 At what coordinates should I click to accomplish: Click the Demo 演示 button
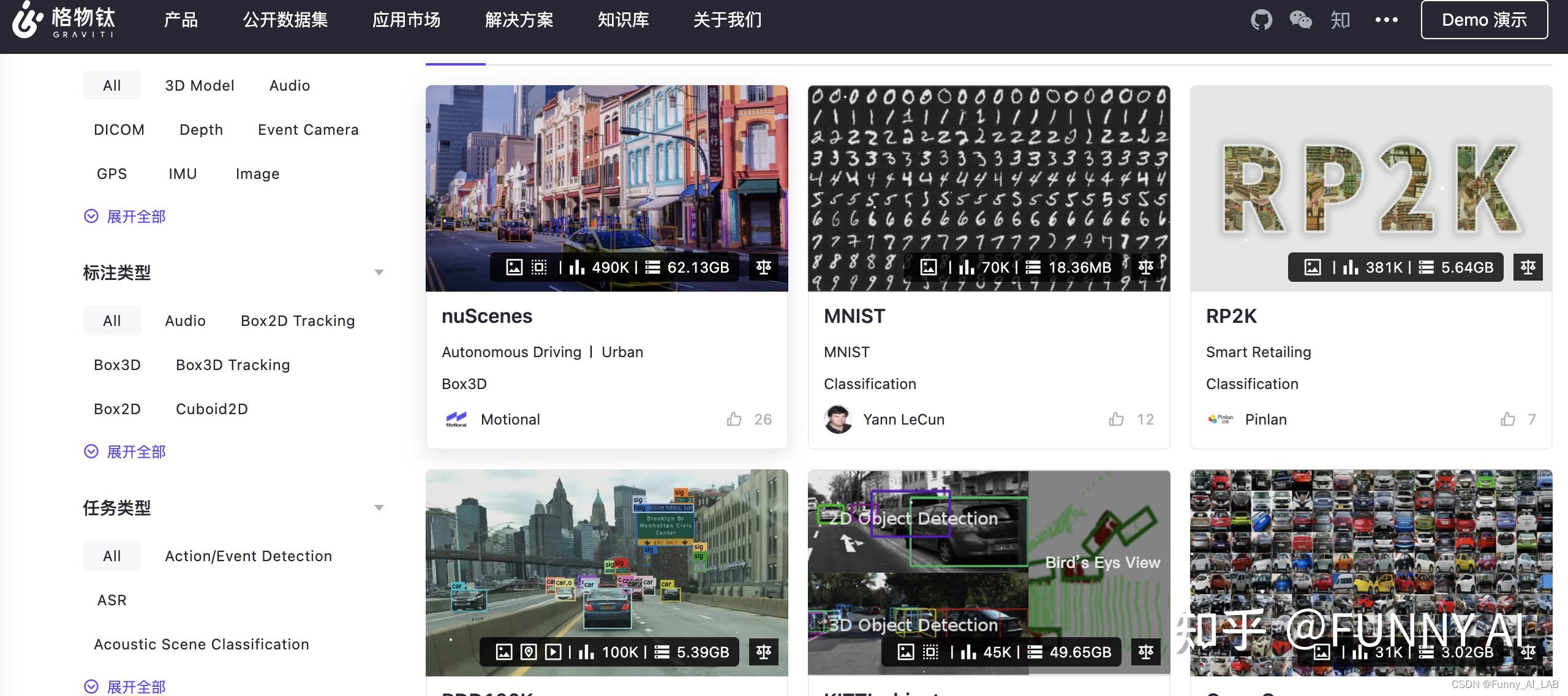(x=1484, y=20)
